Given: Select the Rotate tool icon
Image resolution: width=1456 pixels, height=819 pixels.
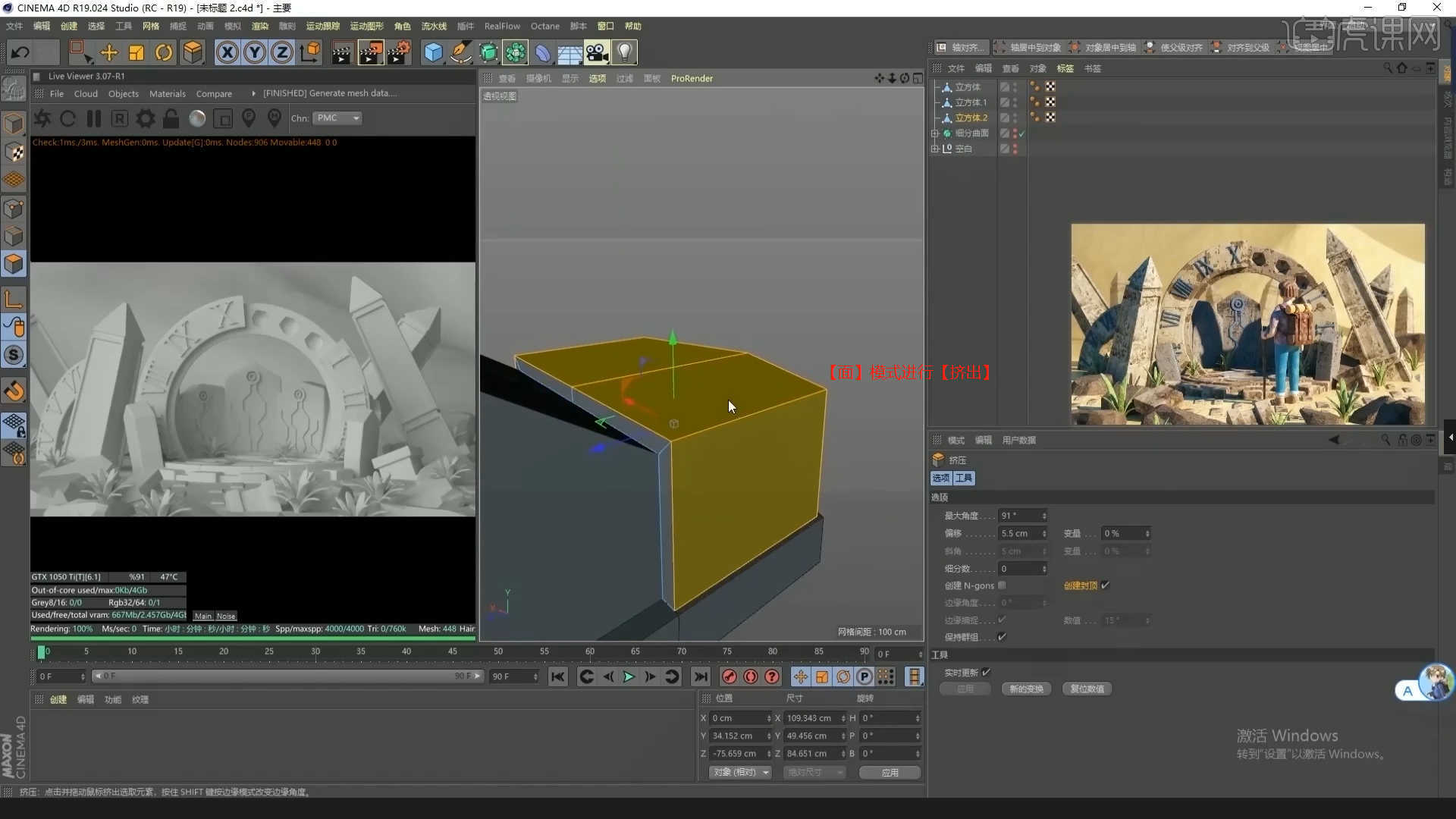Looking at the screenshot, I should (164, 52).
